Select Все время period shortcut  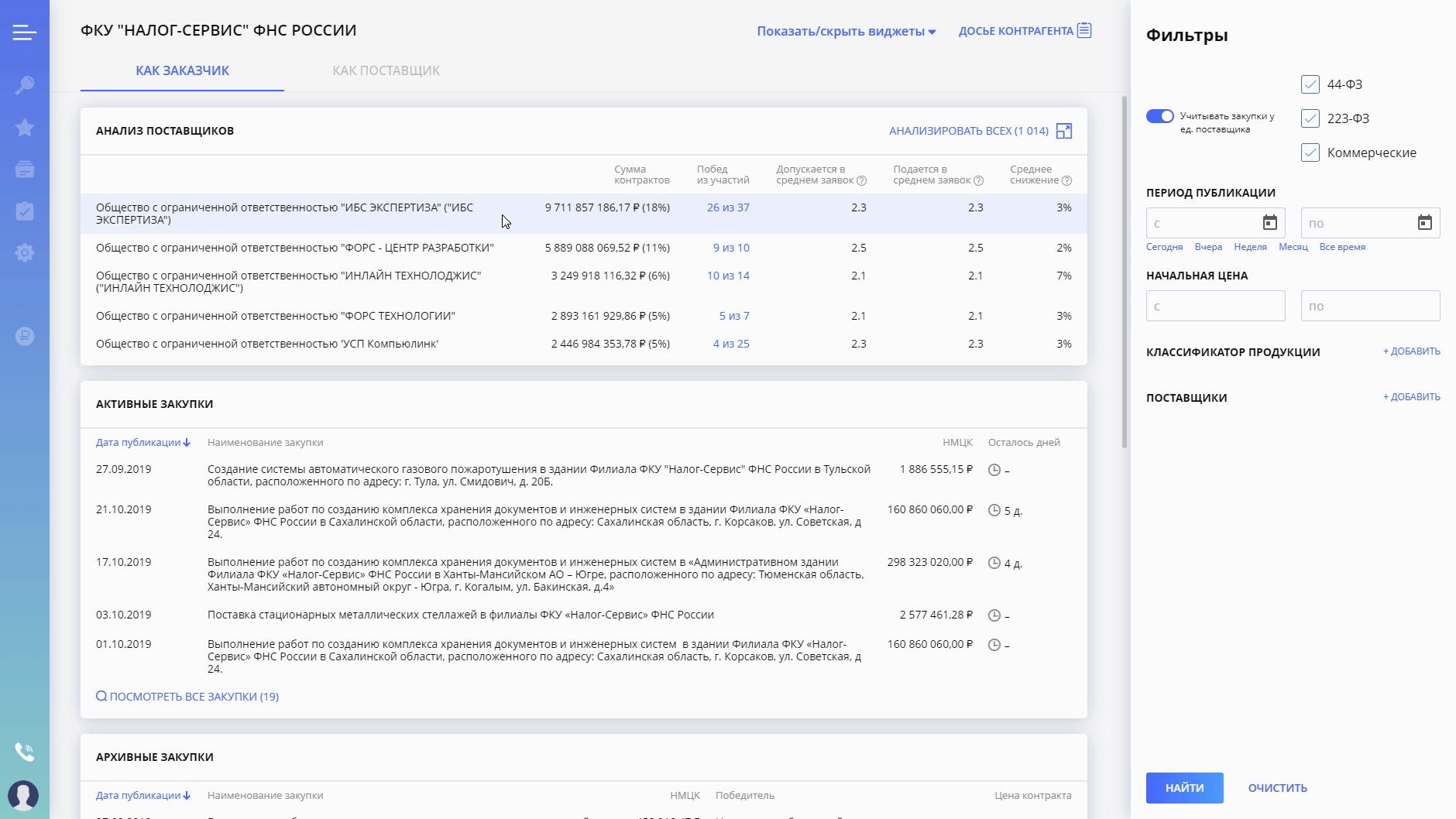(1342, 247)
